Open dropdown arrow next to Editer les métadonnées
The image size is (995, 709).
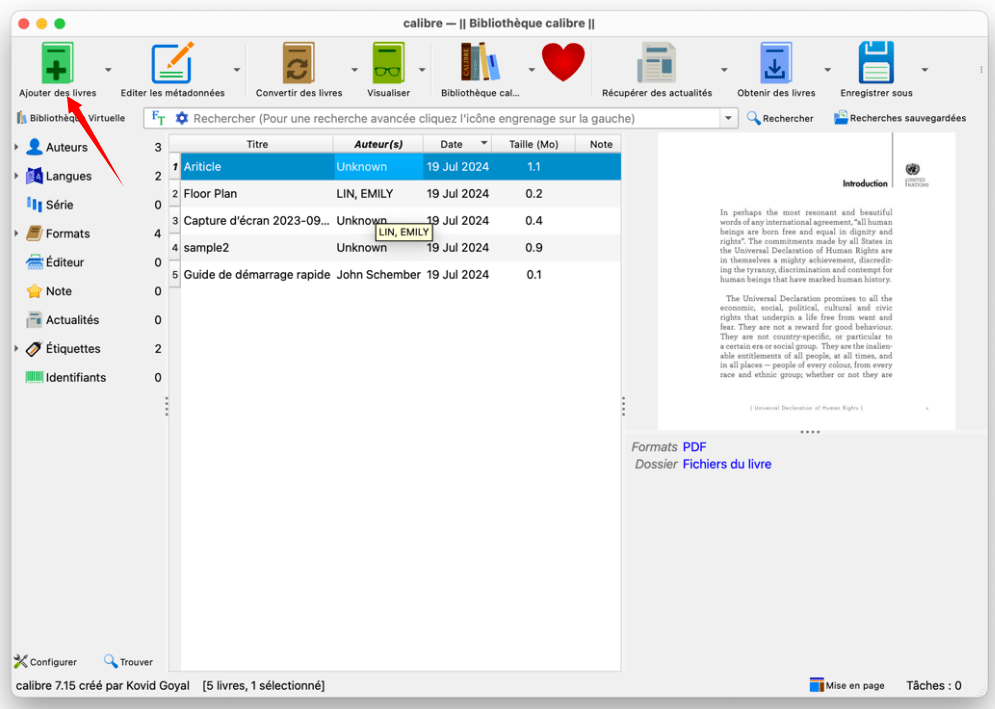coord(237,70)
